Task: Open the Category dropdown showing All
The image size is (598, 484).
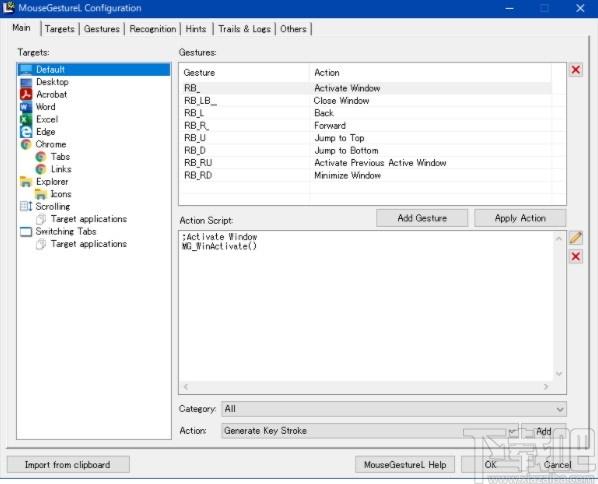Action: pos(394,409)
